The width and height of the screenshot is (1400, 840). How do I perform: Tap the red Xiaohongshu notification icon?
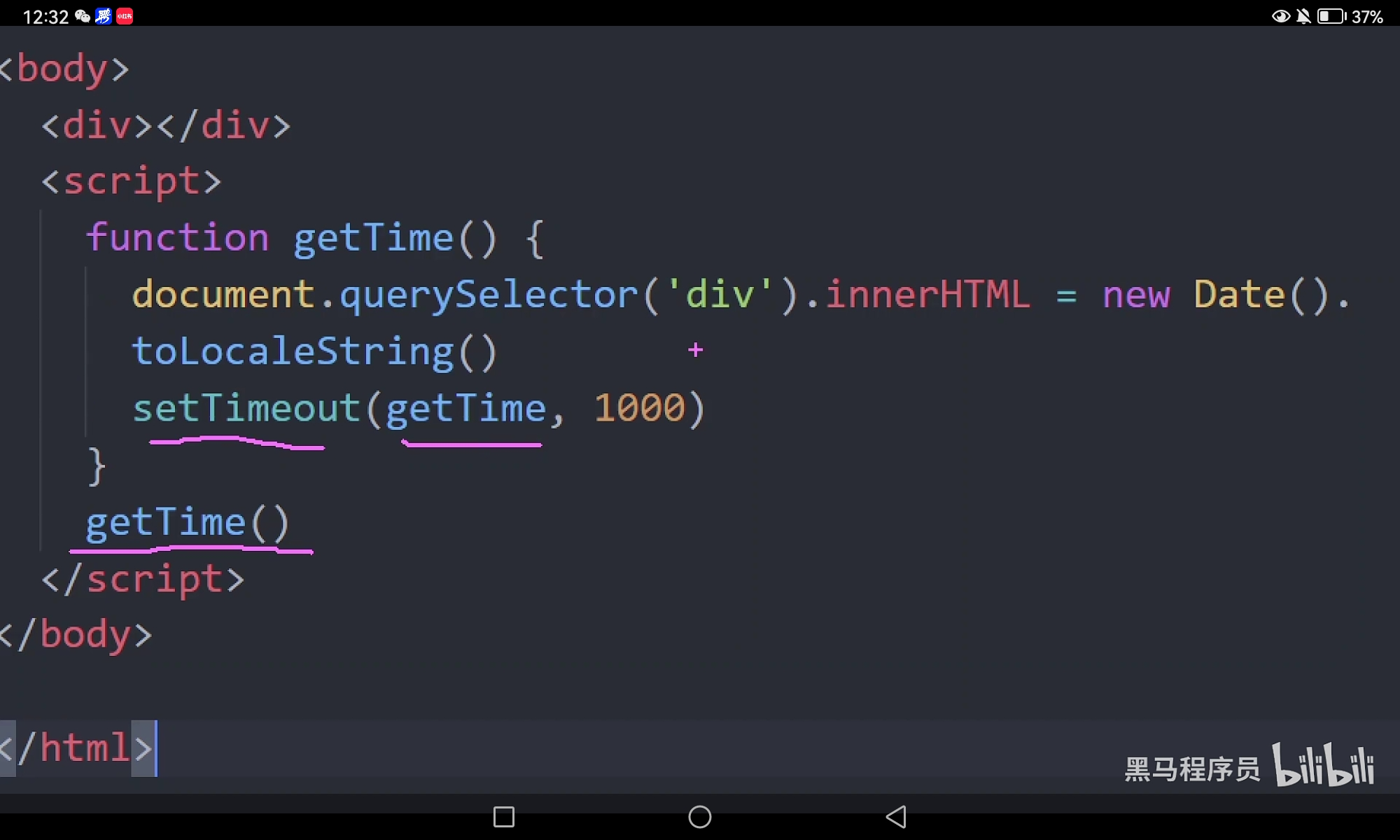tap(125, 16)
